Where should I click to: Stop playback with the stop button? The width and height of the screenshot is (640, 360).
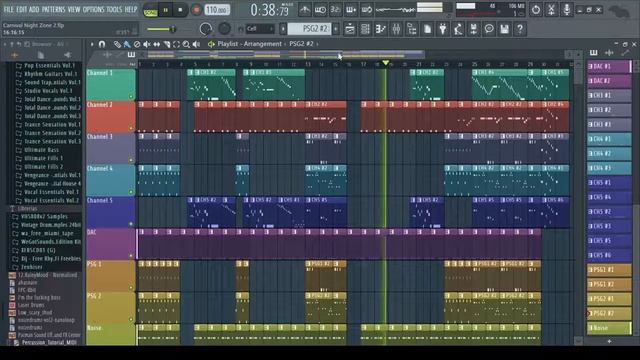[x=180, y=10]
